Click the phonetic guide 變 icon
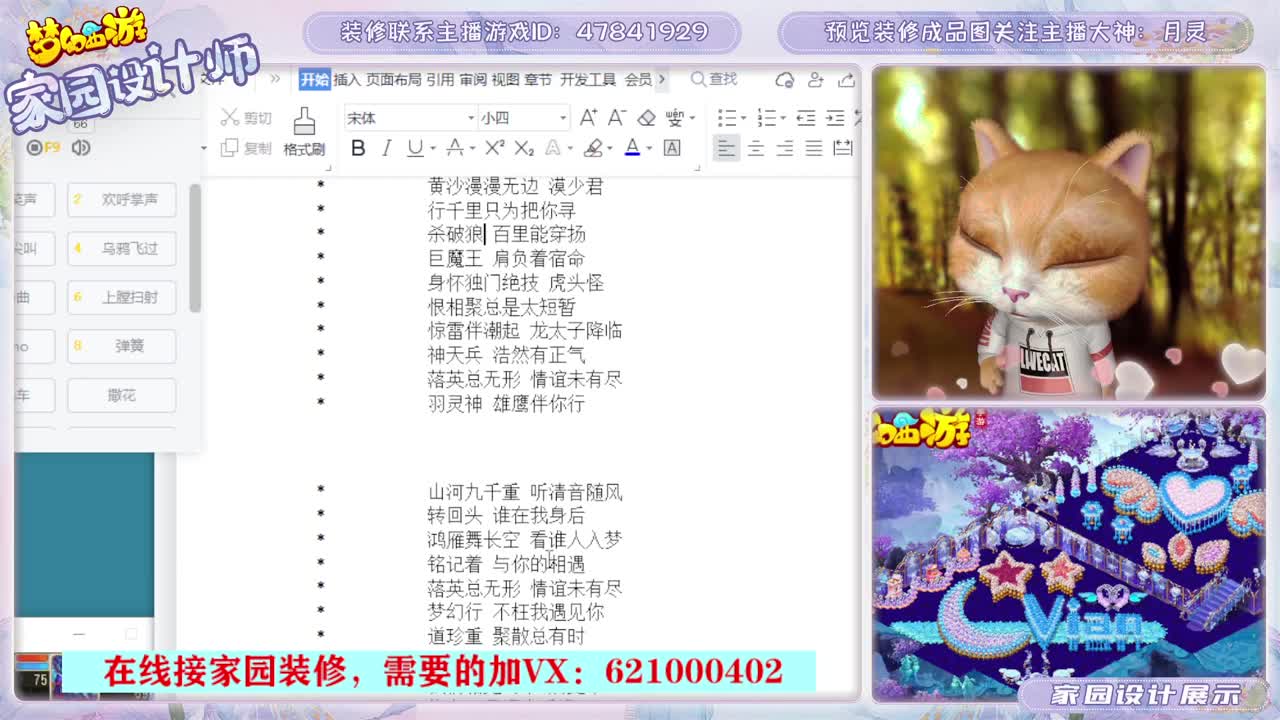 (675, 118)
